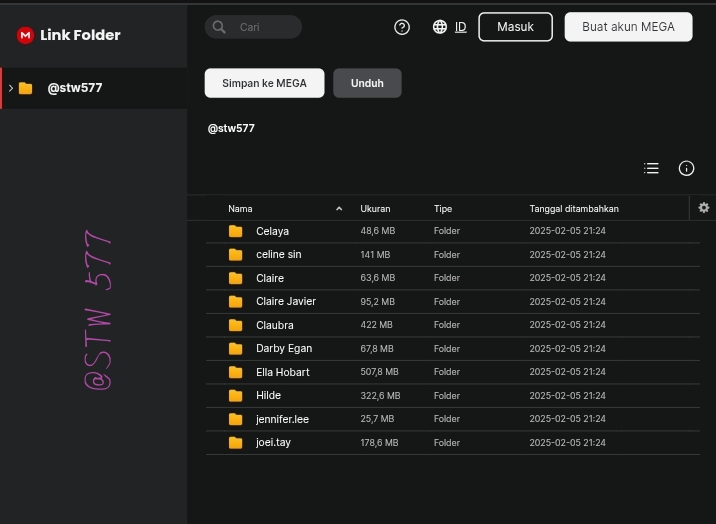Click the @stw577 sidebar folder icon
This screenshot has width=716, height=524.
click(26, 88)
